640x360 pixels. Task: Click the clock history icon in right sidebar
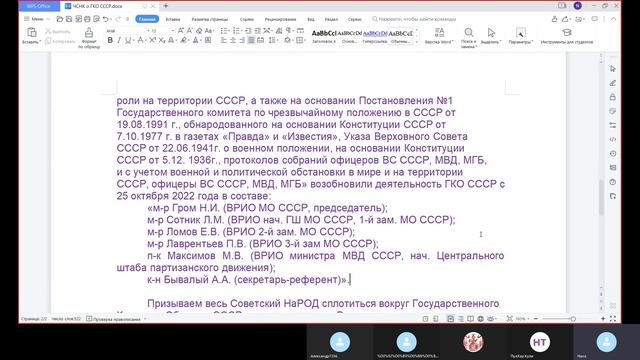tap(613, 153)
